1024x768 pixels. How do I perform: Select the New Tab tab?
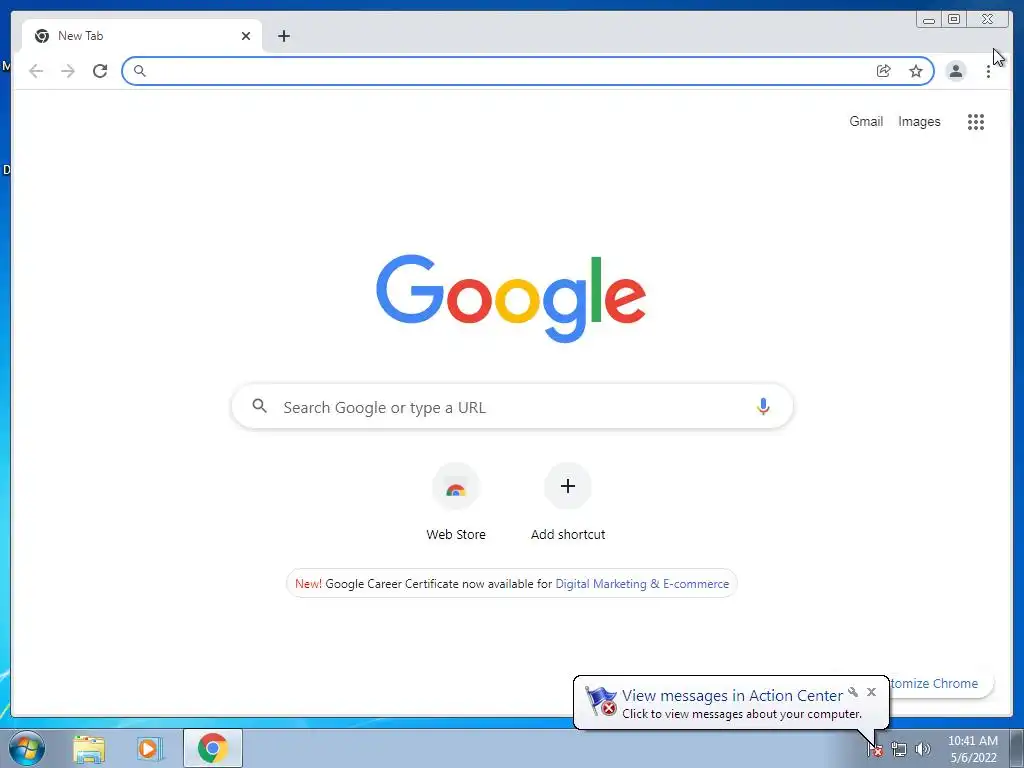pyautogui.click(x=142, y=36)
